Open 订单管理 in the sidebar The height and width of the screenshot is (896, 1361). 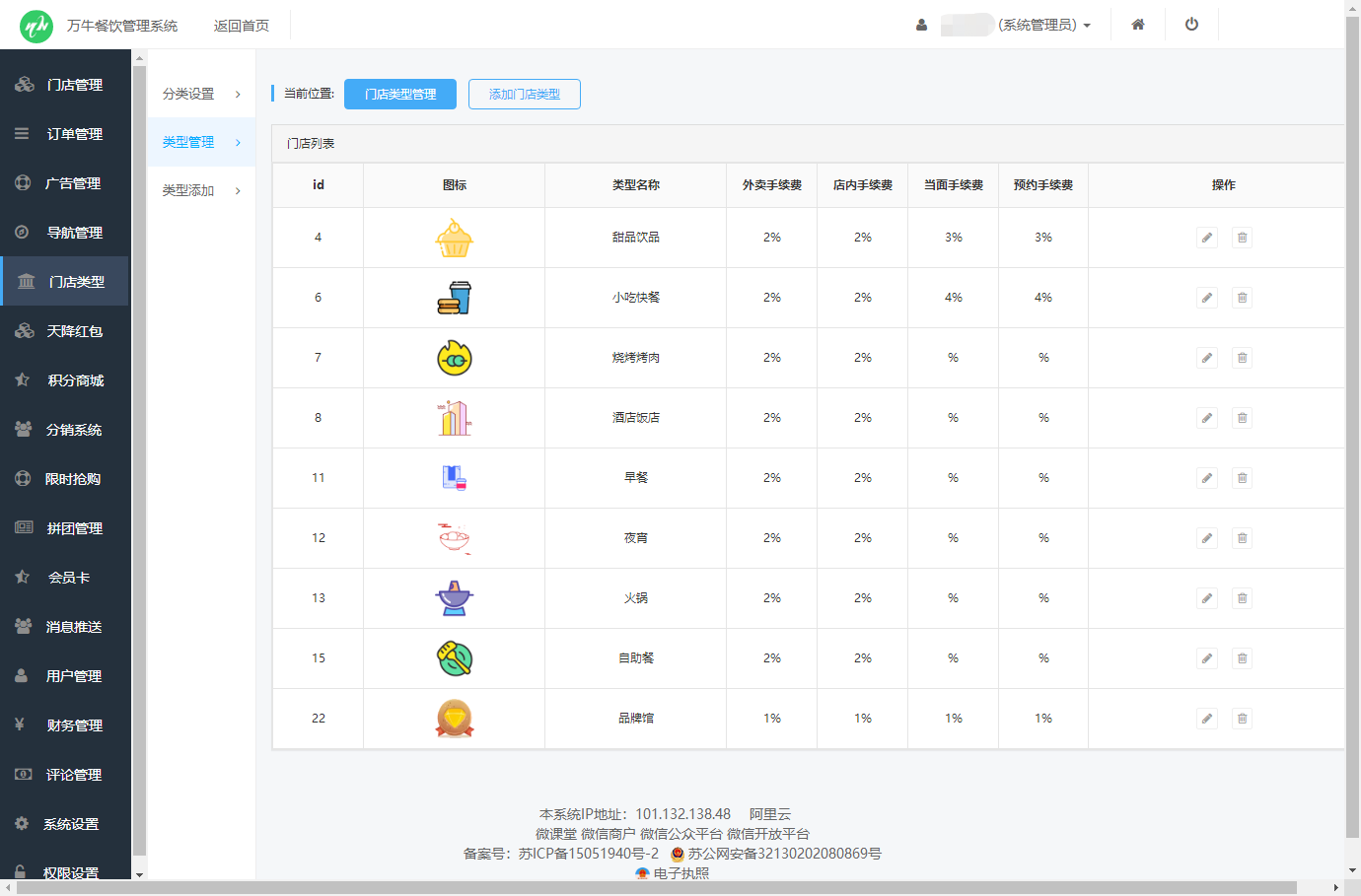tap(74, 134)
